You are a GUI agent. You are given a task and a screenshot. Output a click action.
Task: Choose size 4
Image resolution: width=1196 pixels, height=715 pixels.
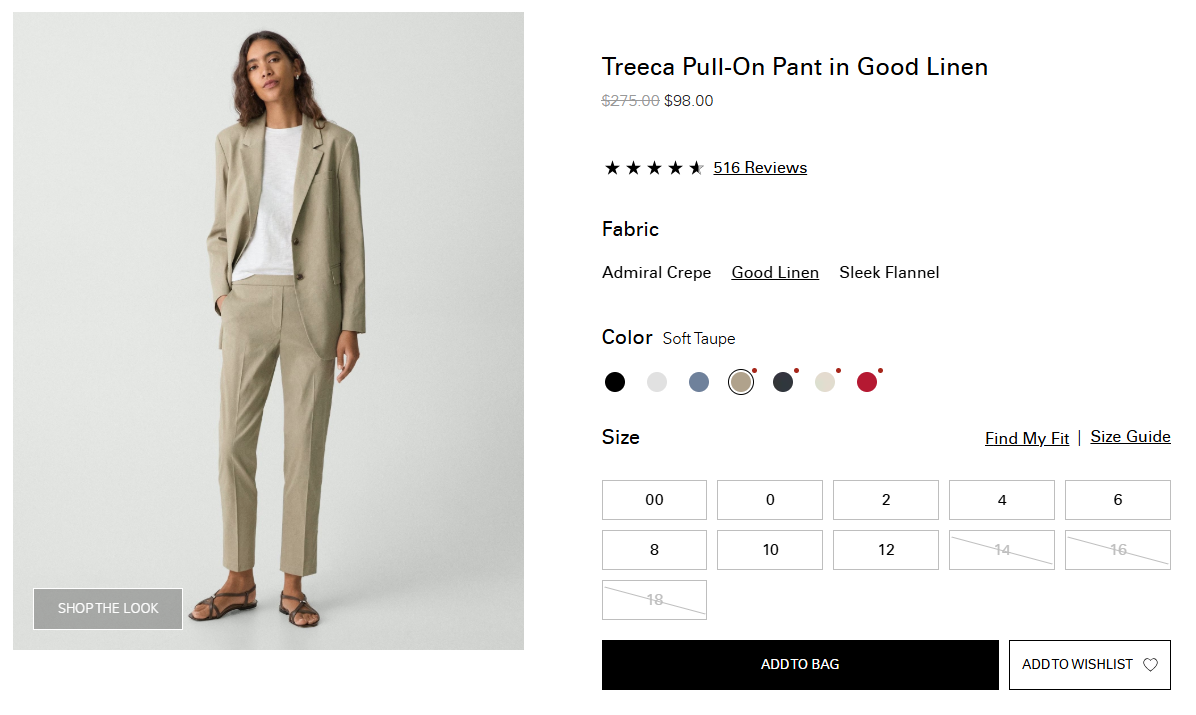pyautogui.click(x=1002, y=500)
